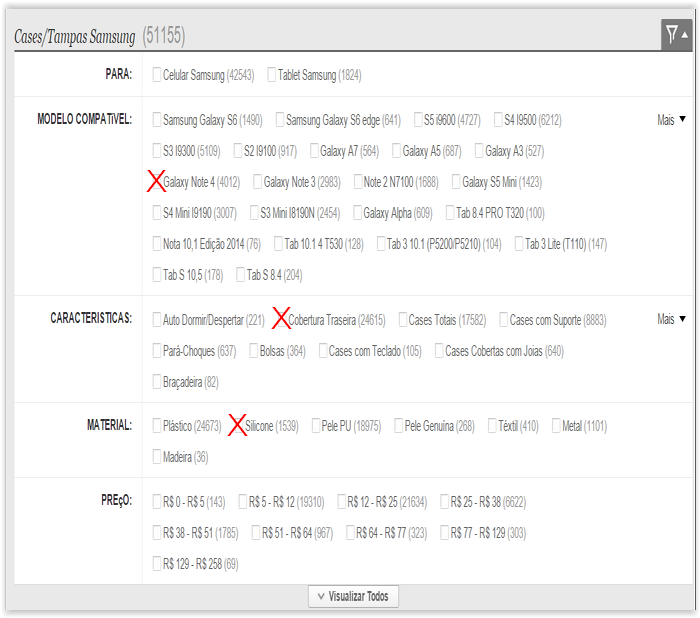Viewport: 700px width, 618px height.
Task: Enable the S2 I9100 filter
Action: click(x=238, y=151)
